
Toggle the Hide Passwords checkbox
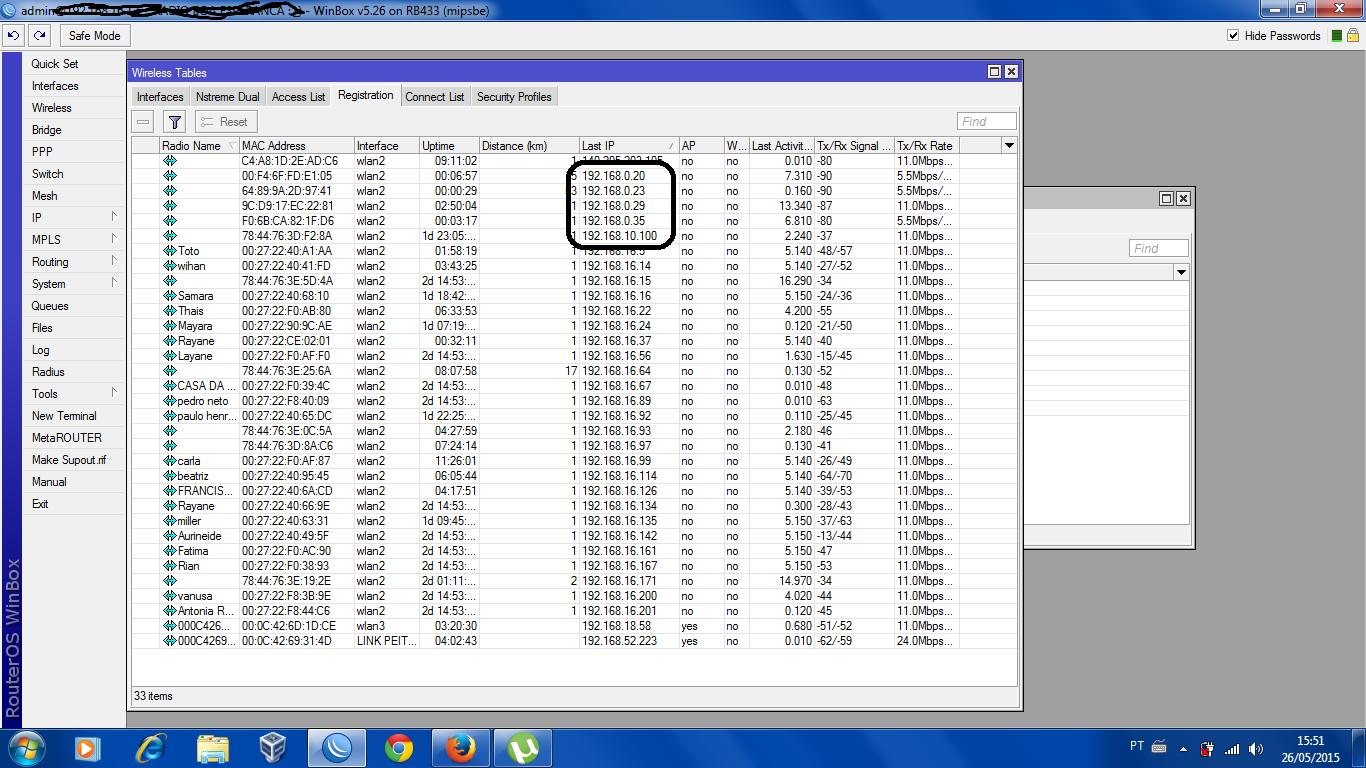(1233, 36)
